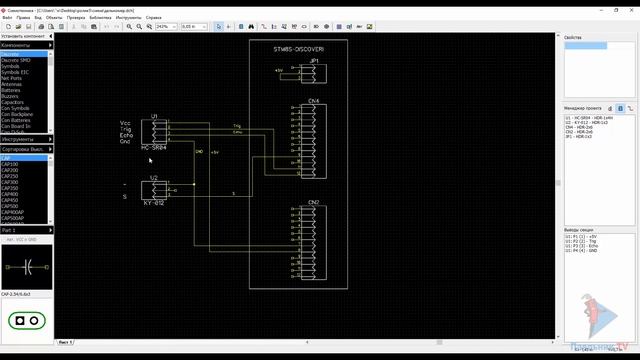Select CAP300 component
The image size is (640, 360).
[x=24, y=182]
